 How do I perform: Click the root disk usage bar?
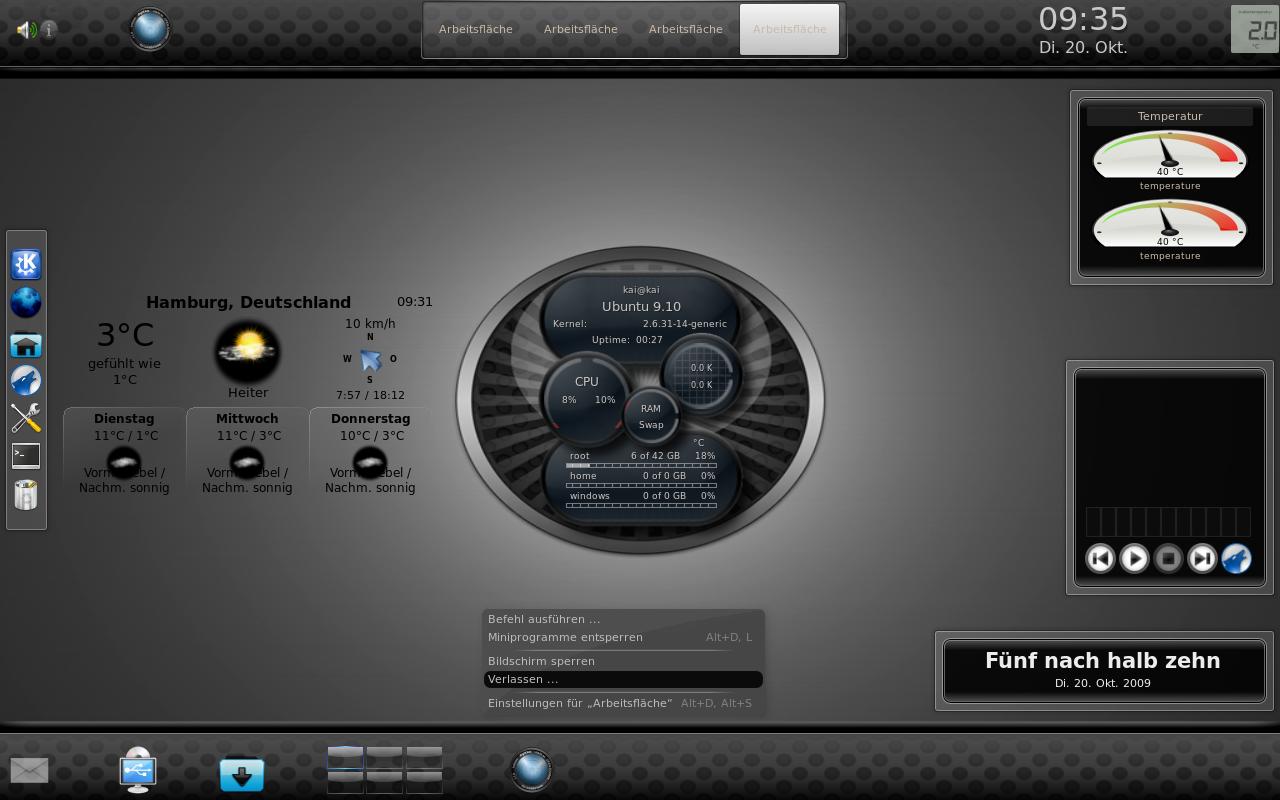click(641, 466)
